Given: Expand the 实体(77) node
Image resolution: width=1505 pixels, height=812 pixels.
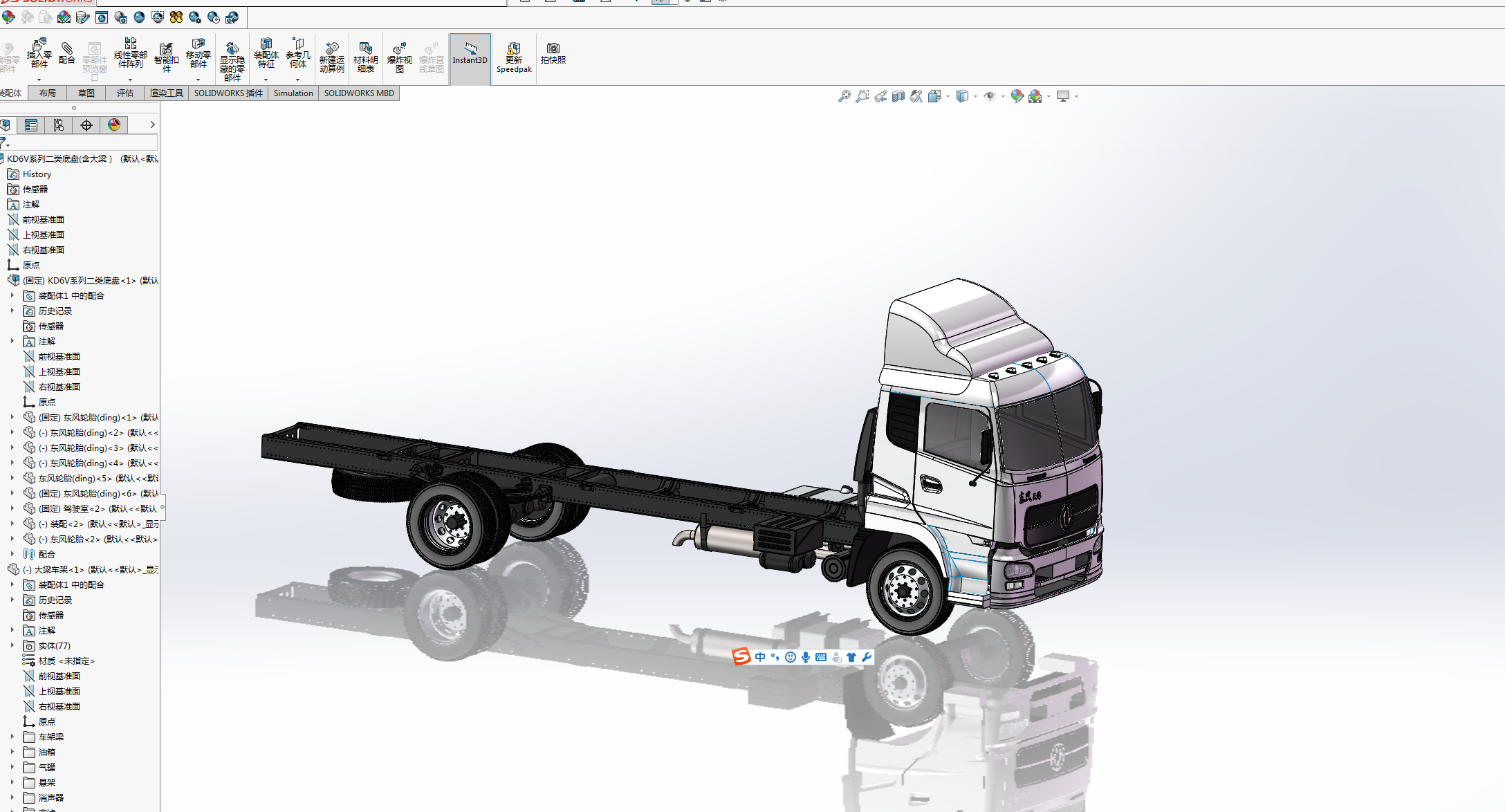Looking at the screenshot, I should click(12, 645).
